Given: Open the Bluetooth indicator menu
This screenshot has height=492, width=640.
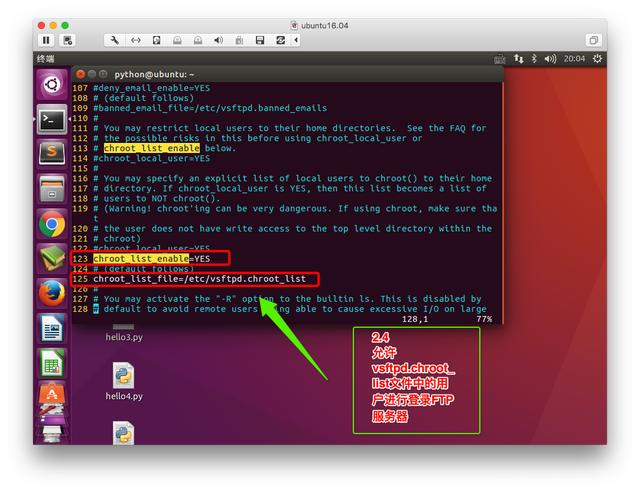Looking at the screenshot, I should click(x=534, y=59).
